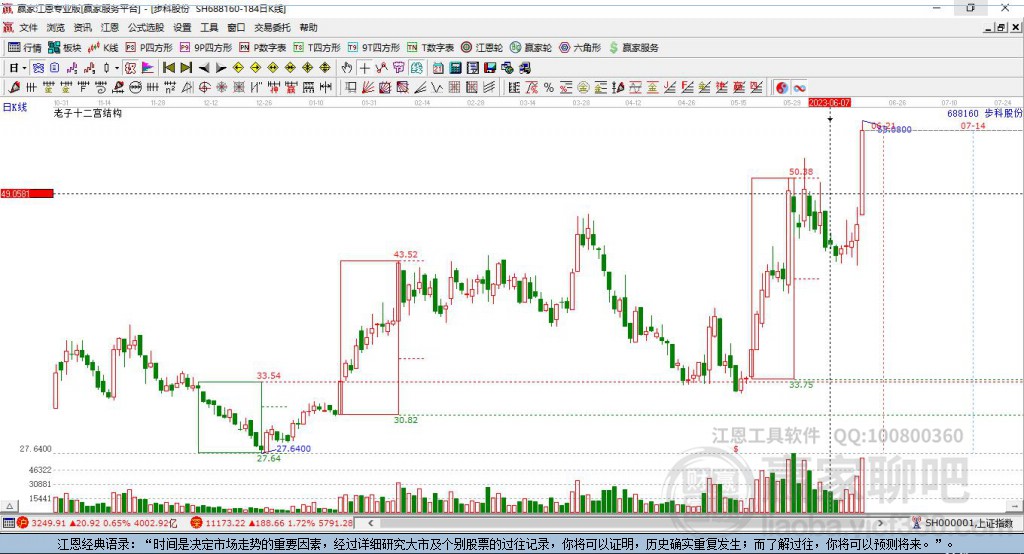Open the 行情 quotes view
This screenshot has height=554, width=1024.
click(24, 48)
